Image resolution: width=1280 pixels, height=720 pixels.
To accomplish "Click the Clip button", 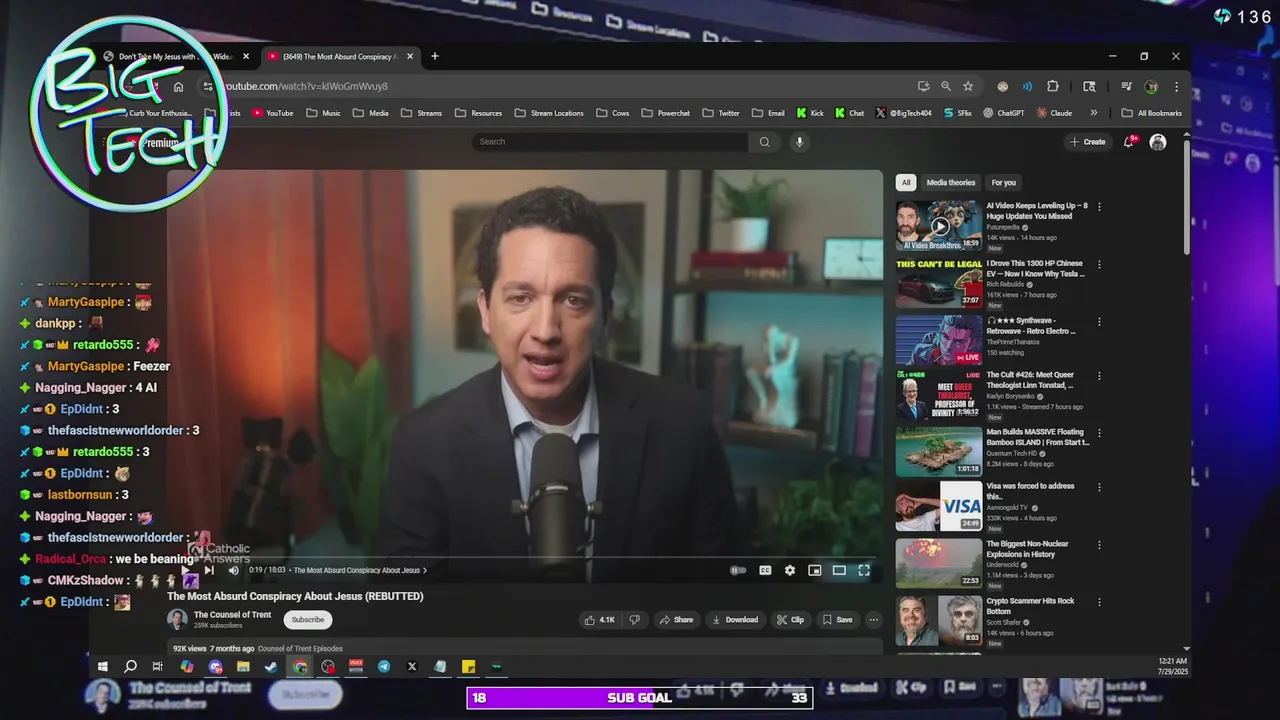I will 790,620.
